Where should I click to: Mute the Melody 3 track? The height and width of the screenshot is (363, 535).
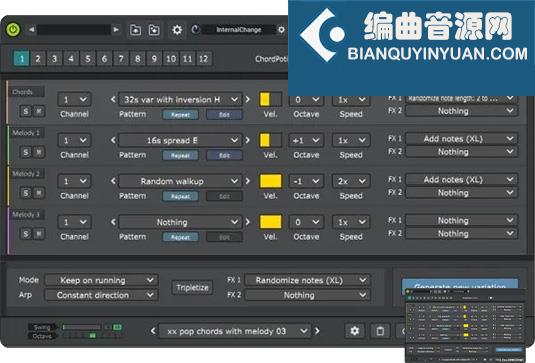[39, 234]
